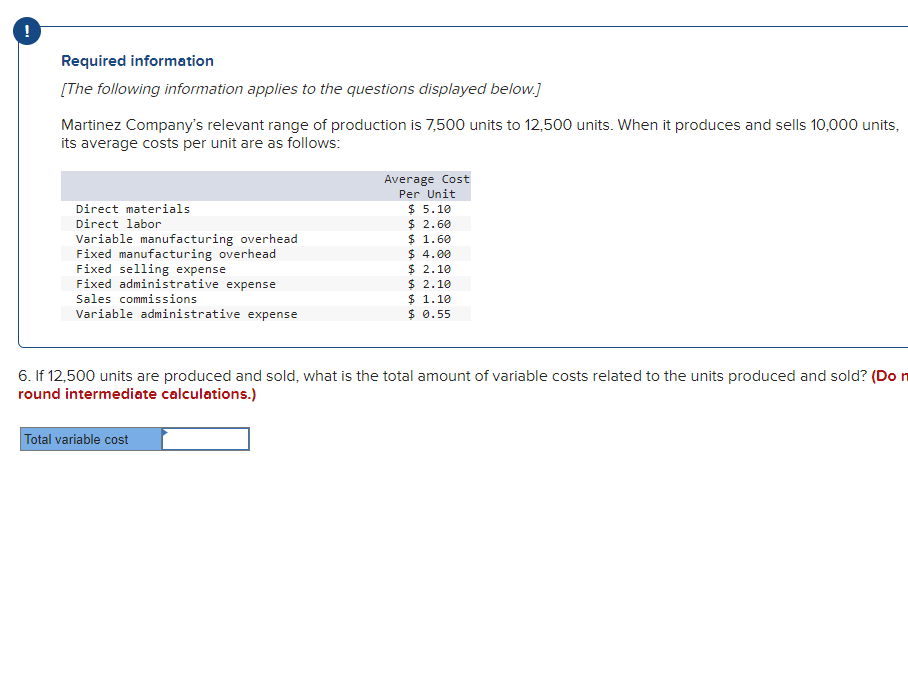
Task: Click the table header shaded area
Action: tap(265, 186)
